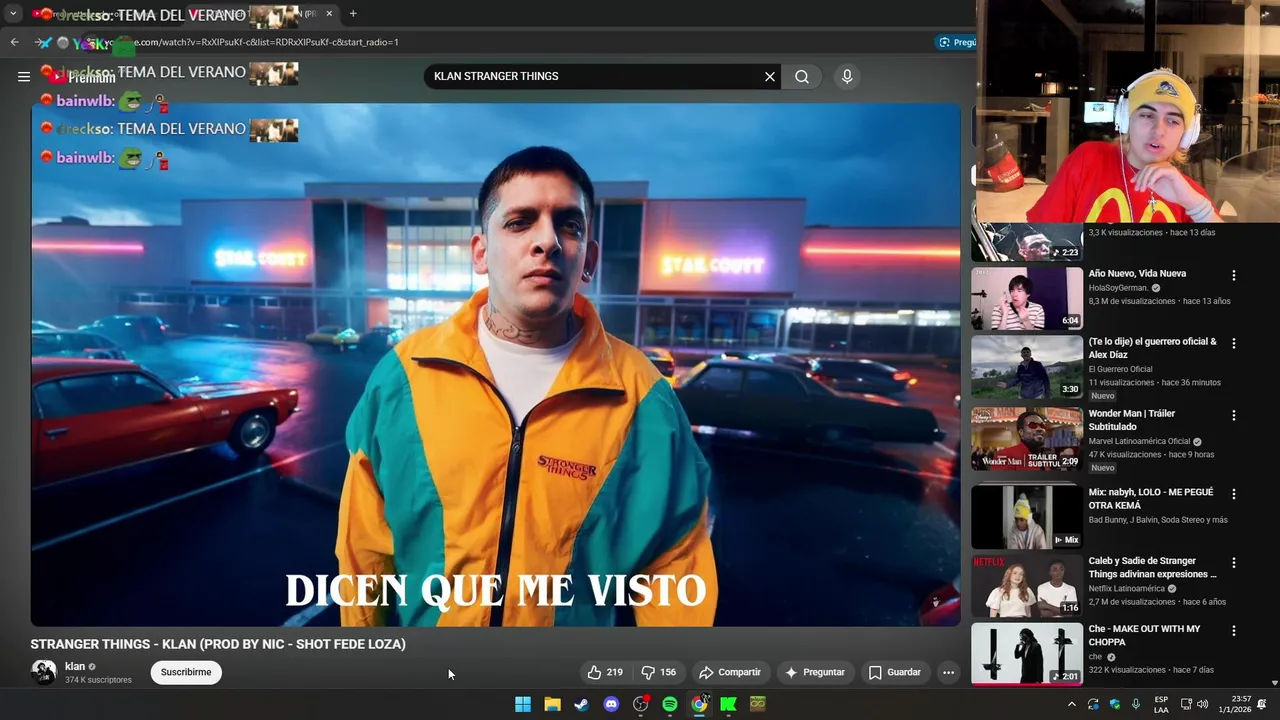Screen dimensions: 1280x720
Task: Click the Windows Security shield tray icon
Action: click(1115, 704)
